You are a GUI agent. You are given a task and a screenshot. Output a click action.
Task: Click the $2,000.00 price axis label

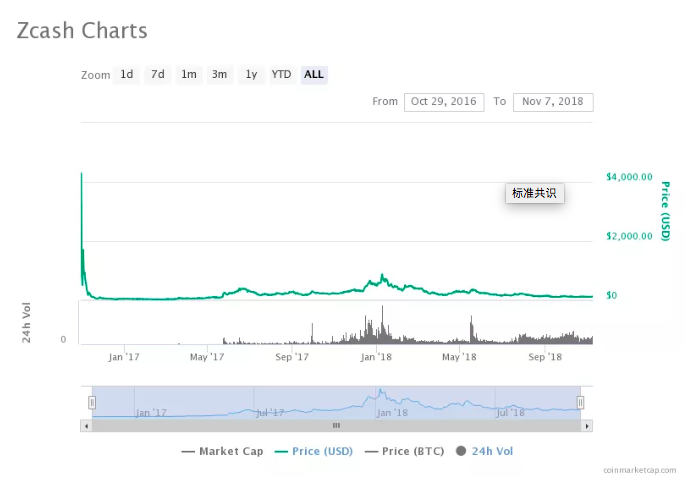[x=629, y=236]
